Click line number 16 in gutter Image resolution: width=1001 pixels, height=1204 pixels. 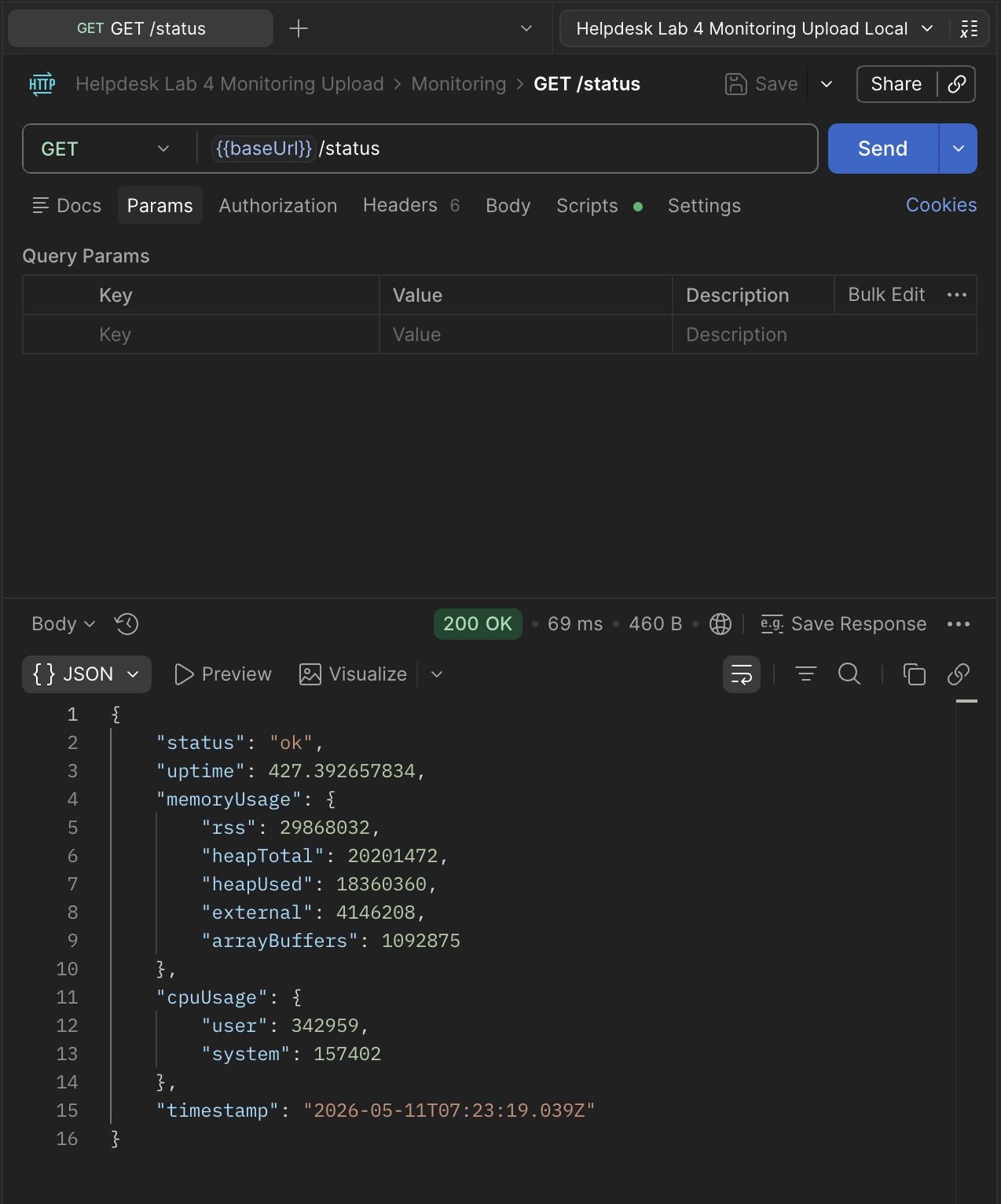click(68, 1139)
